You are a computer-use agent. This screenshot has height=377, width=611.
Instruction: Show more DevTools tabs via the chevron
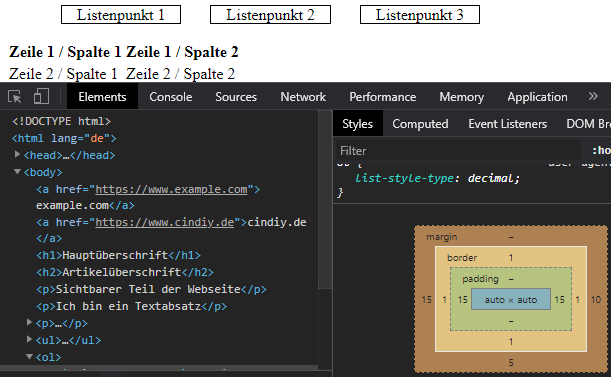coord(593,96)
